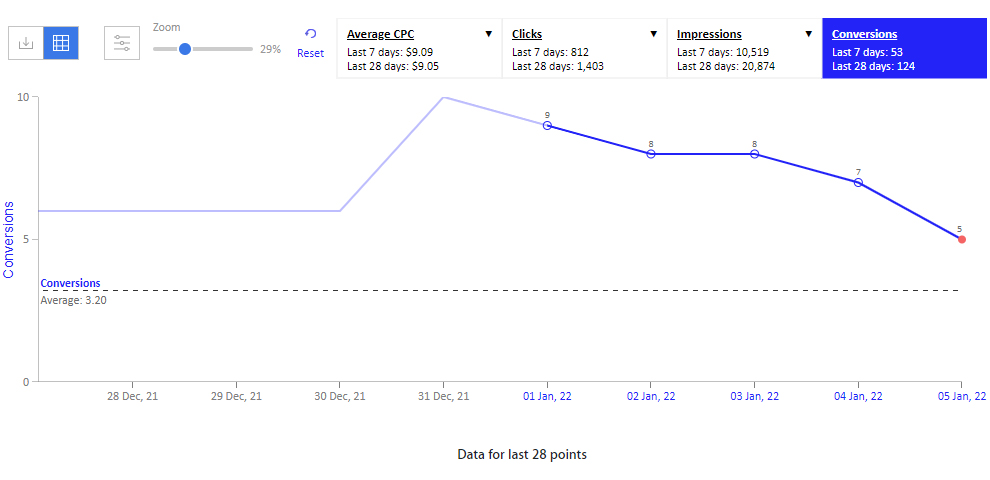The image size is (990, 480).
Task: Click the 05 Jan, 22 axis label
Action: click(960, 397)
